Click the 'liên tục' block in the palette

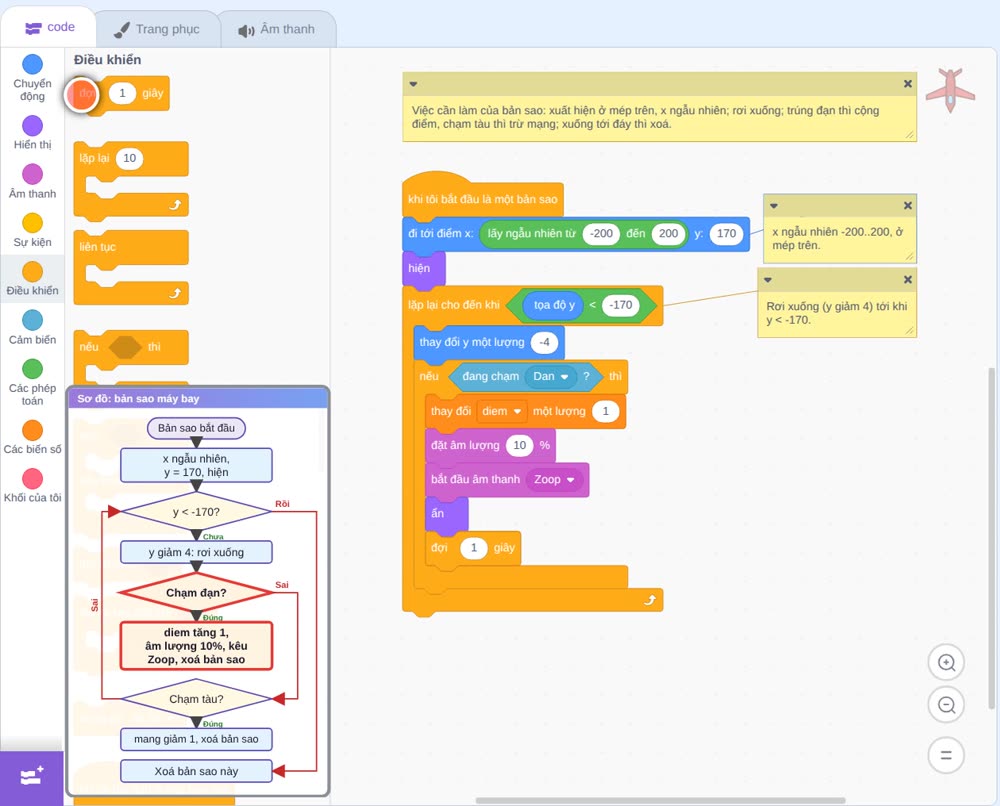click(131, 268)
